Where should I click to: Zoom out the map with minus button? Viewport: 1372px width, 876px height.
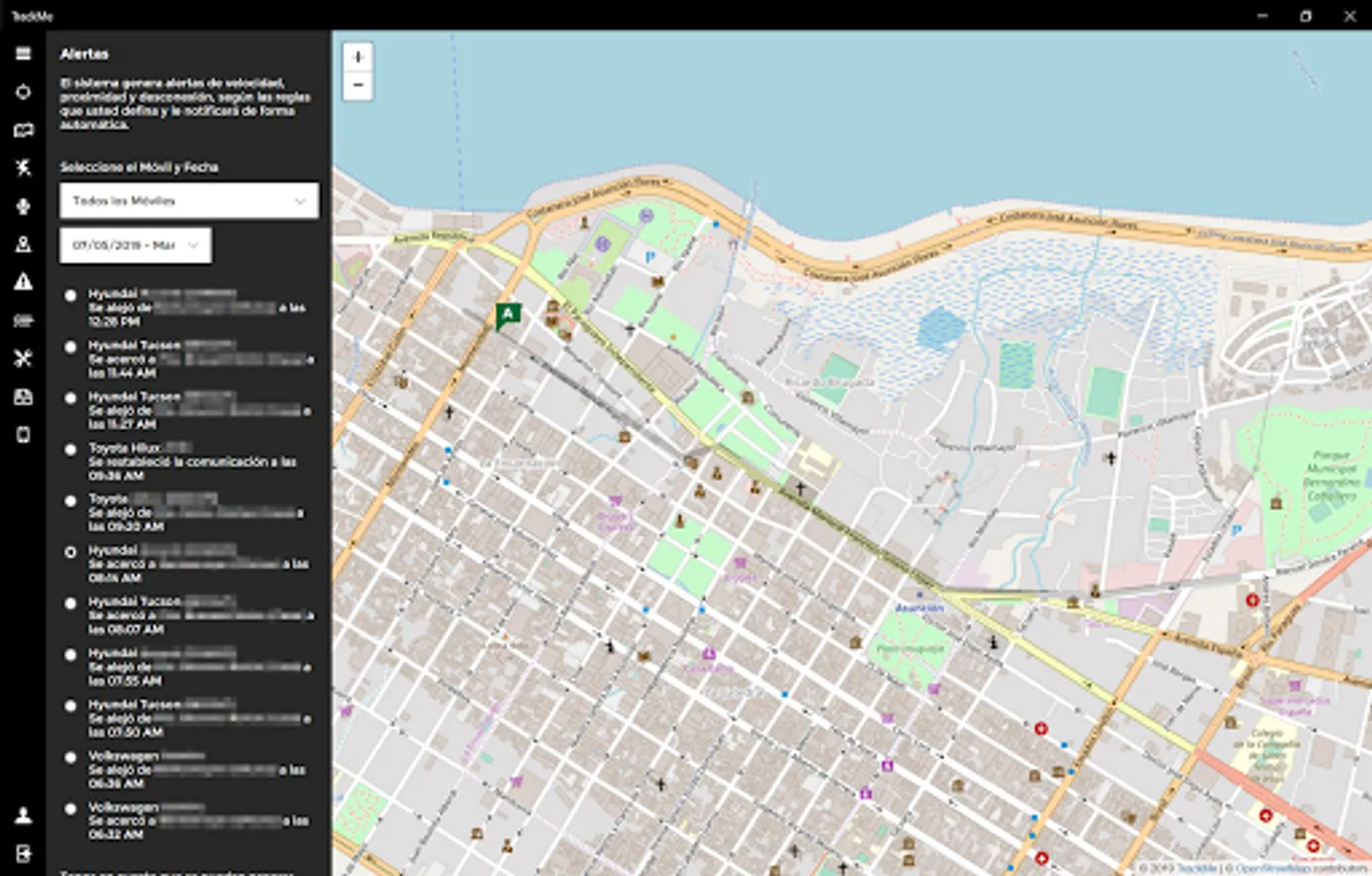357,86
